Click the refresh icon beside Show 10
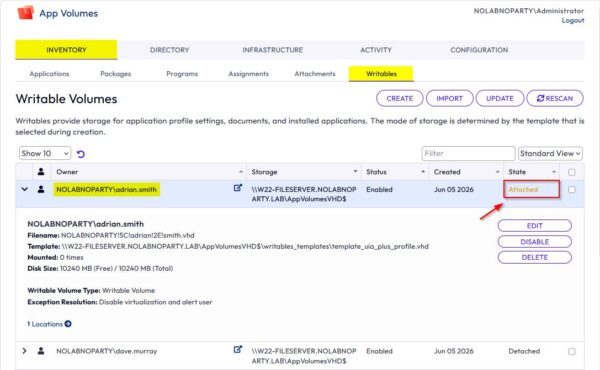Viewport: 600px width, 370px height. (x=81, y=154)
